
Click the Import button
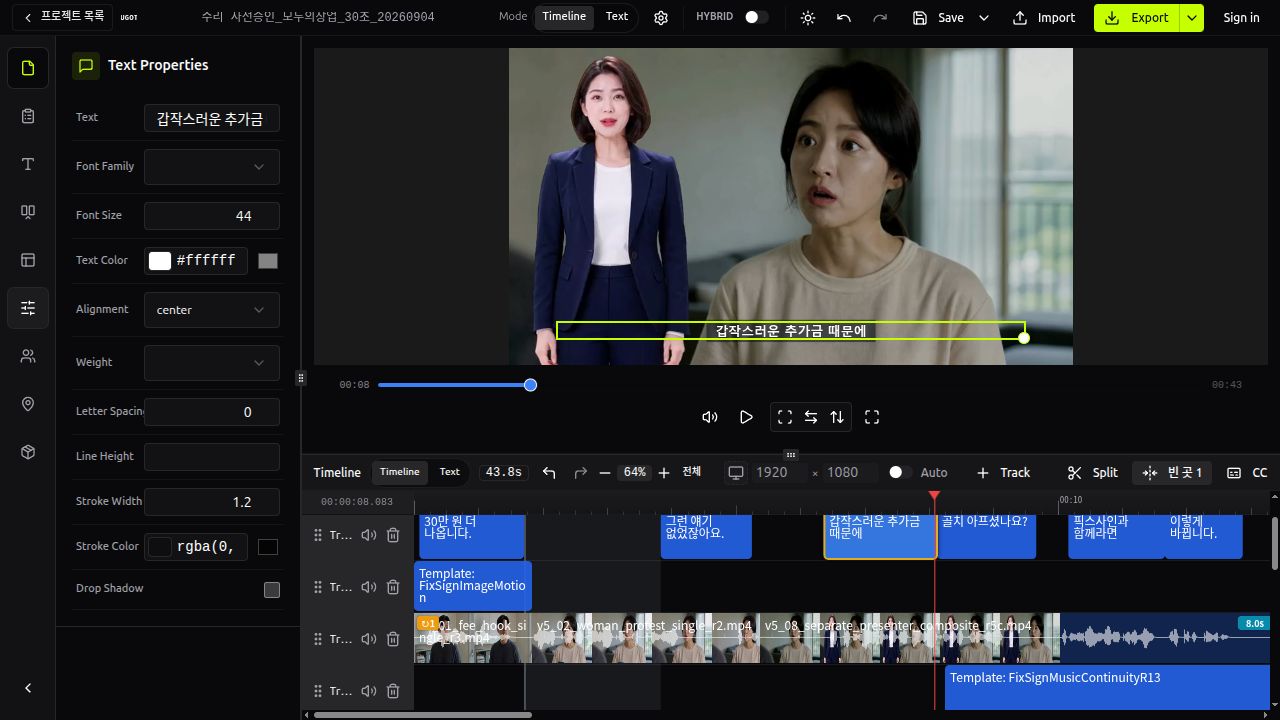[1044, 17]
